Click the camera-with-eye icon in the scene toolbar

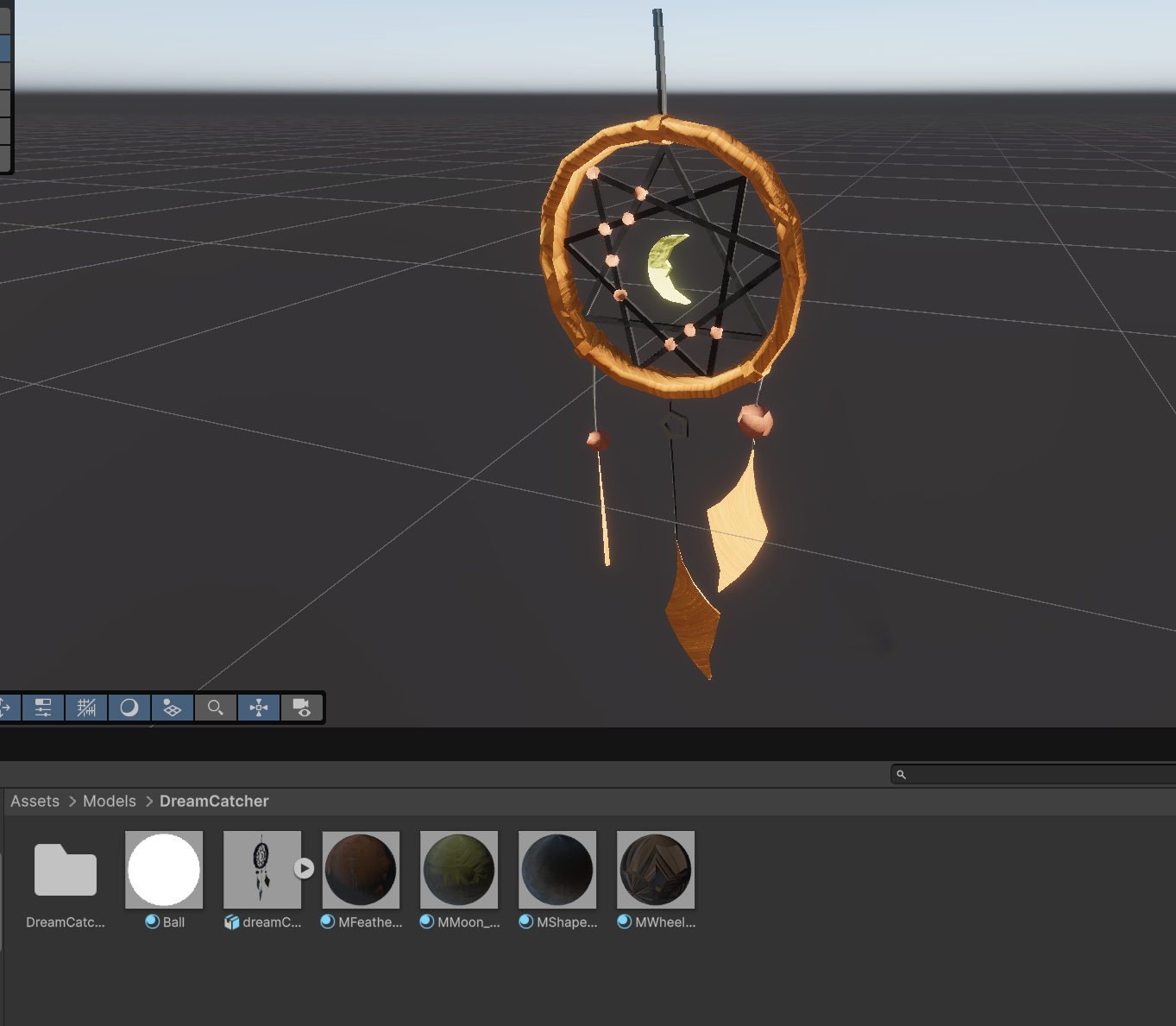pyautogui.click(x=302, y=708)
